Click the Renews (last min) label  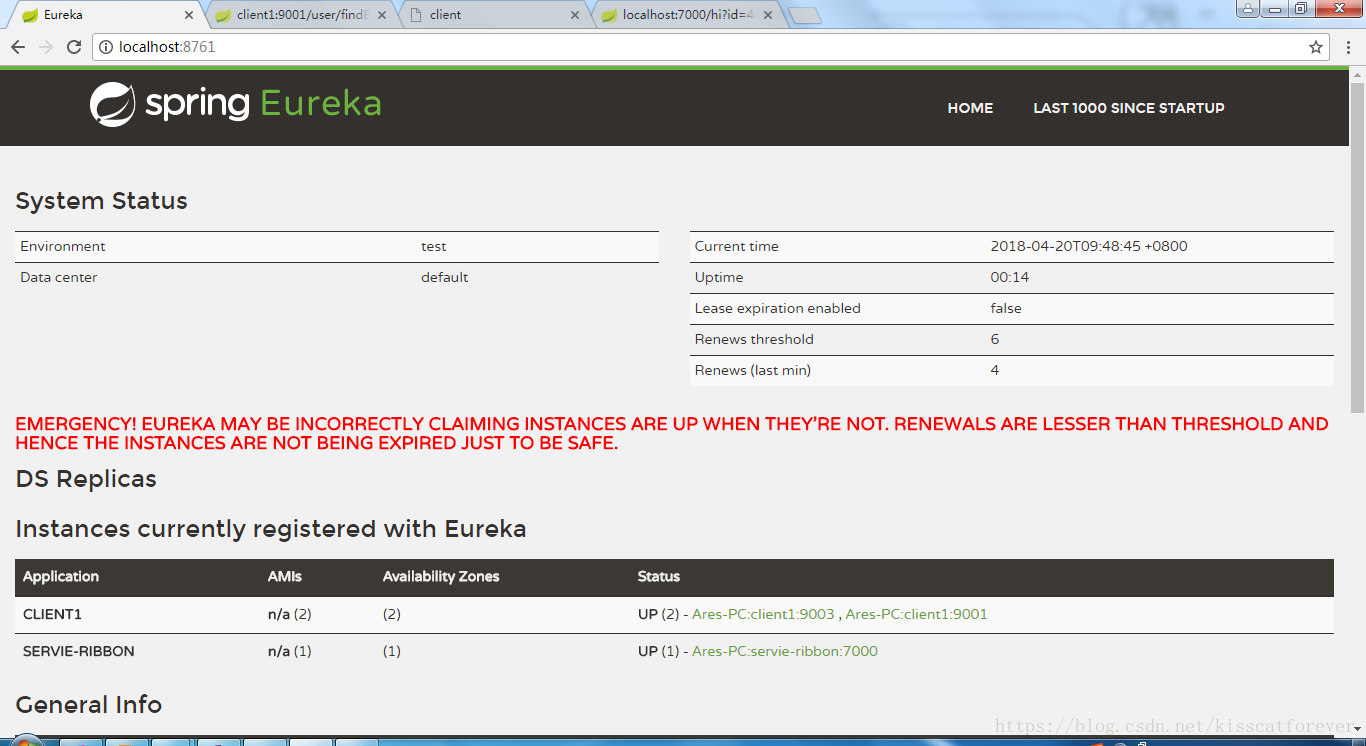753,370
